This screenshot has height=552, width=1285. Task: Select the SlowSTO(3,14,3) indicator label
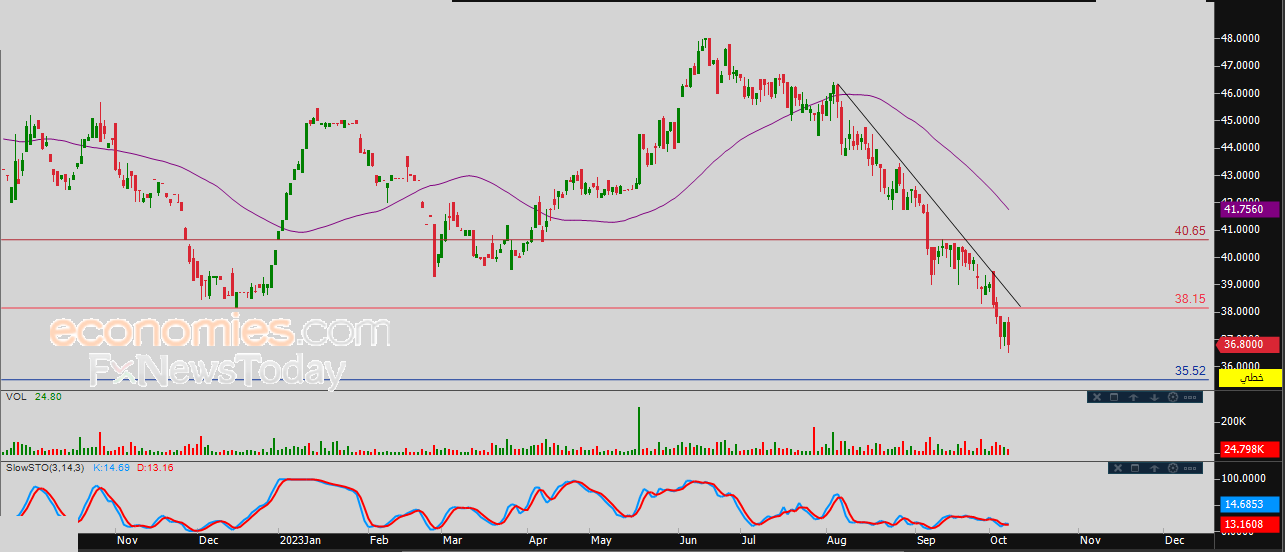47,468
